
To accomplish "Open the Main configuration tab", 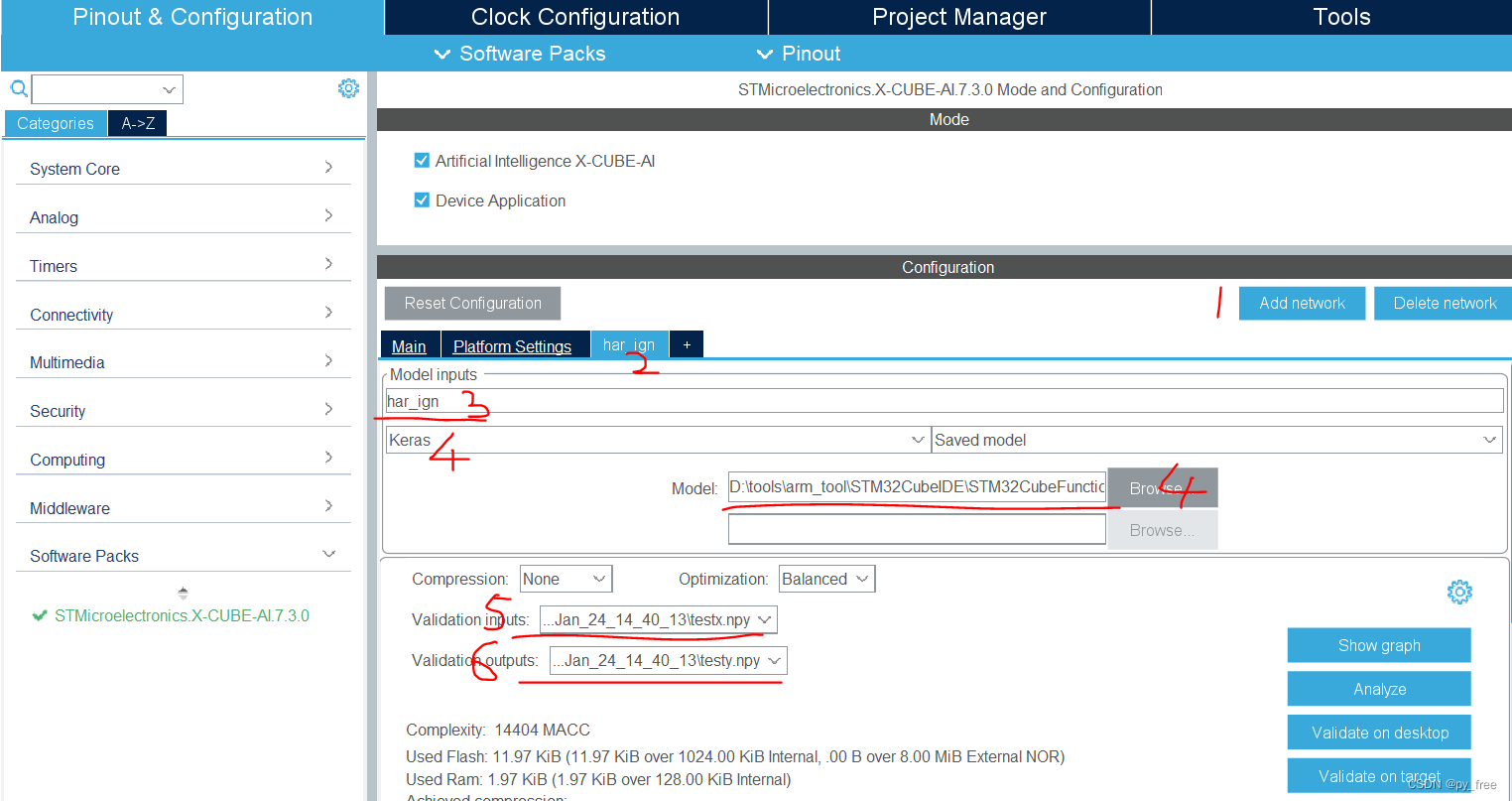I will 410,345.
